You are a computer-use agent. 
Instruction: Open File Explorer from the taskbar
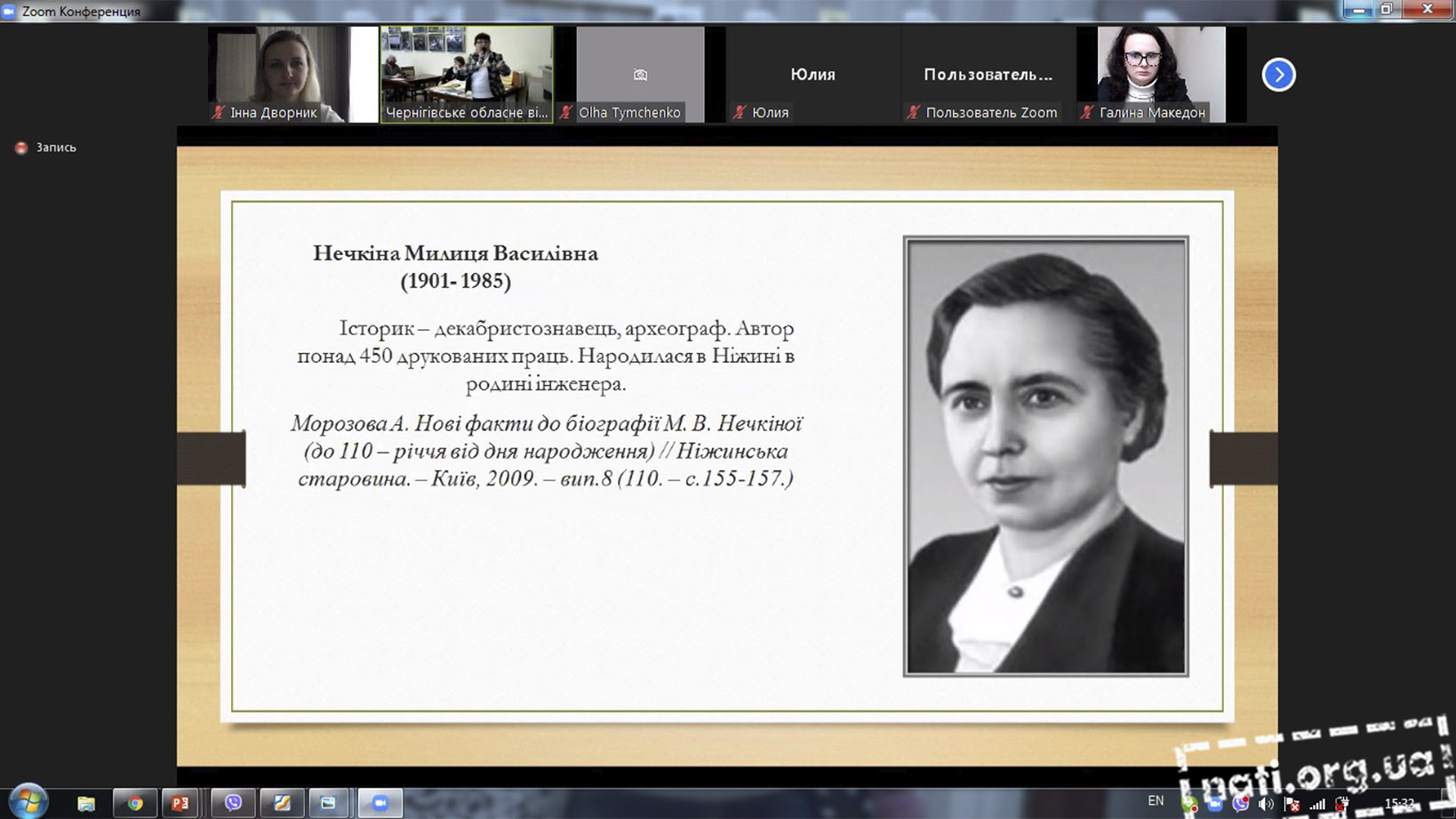pos(86,803)
